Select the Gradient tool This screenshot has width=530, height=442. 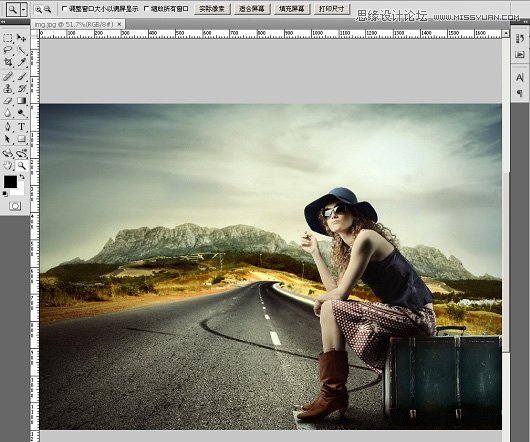[21, 101]
